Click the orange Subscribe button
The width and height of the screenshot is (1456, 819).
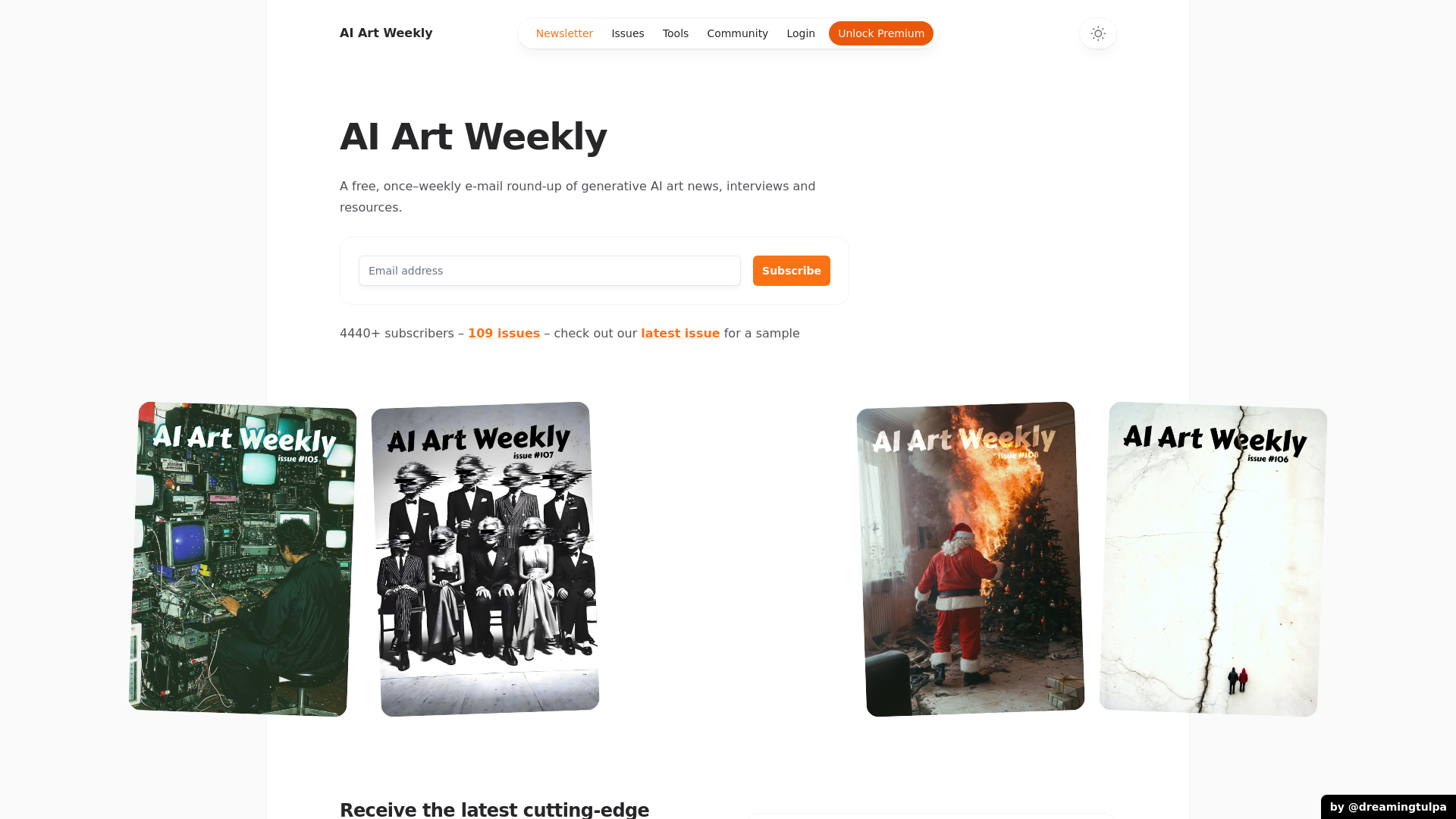tap(792, 271)
